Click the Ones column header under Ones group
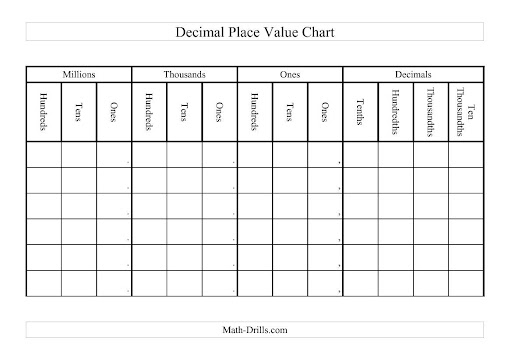Screen dimensions: 512x362 click(325, 112)
